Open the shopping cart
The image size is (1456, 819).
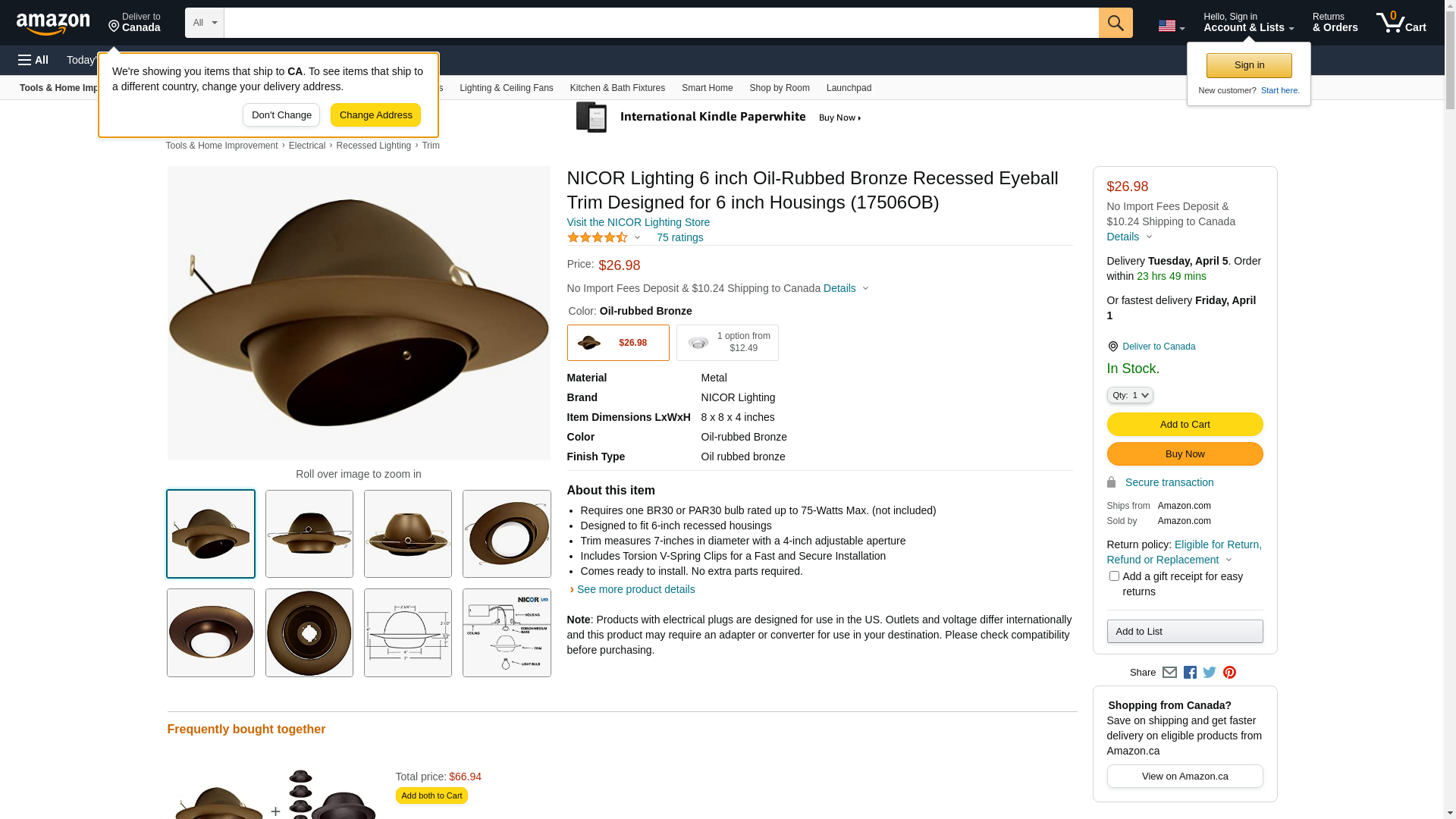(1401, 23)
